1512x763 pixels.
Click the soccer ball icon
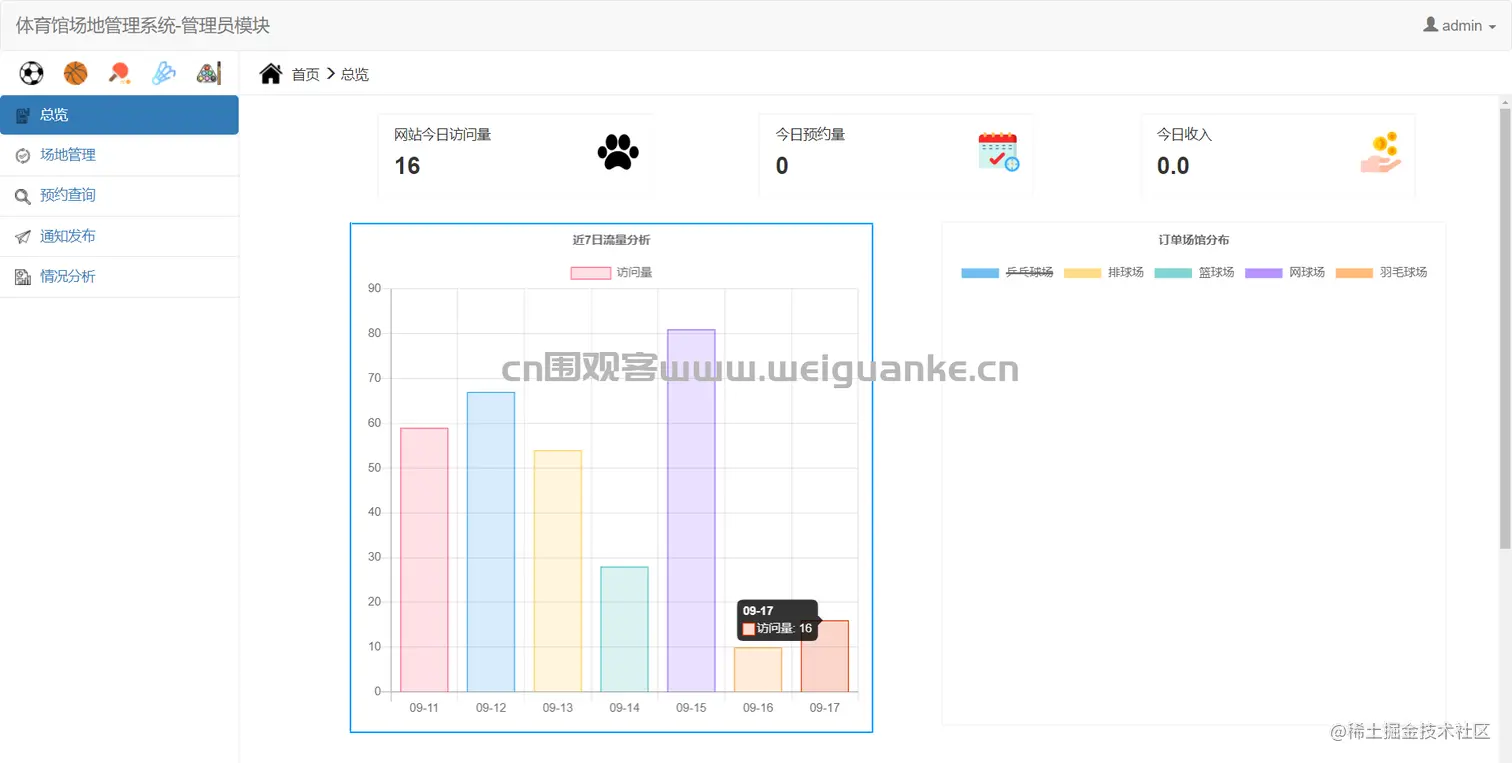tap(31, 73)
